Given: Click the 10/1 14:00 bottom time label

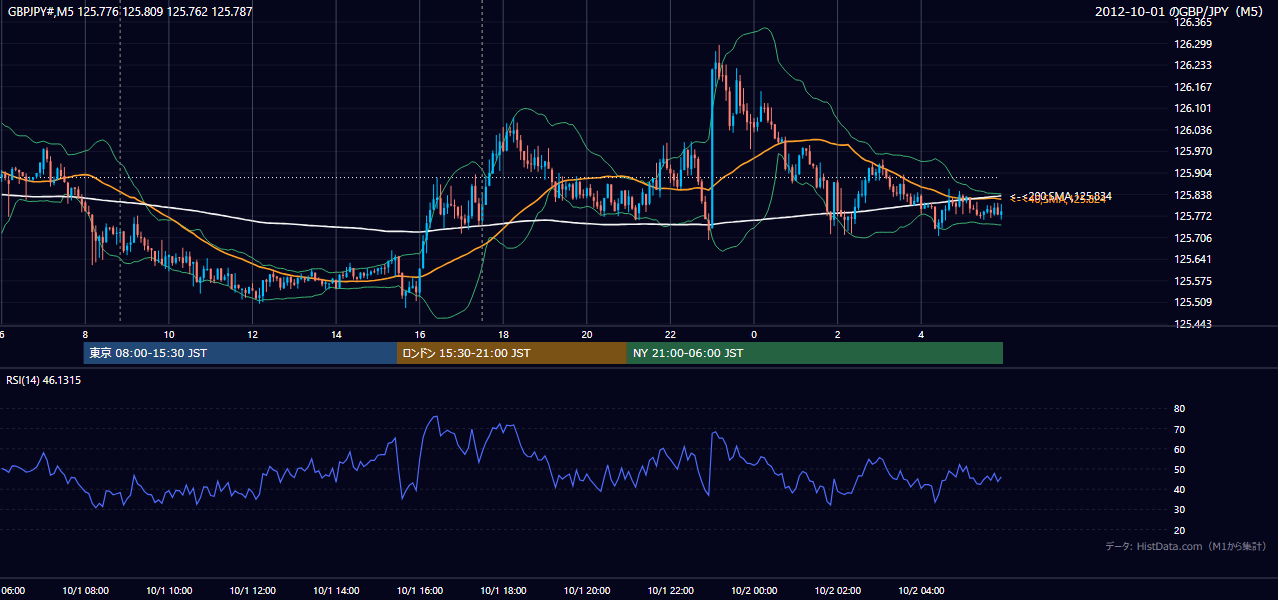Looking at the screenshot, I should pyautogui.click(x=336, y=591).
